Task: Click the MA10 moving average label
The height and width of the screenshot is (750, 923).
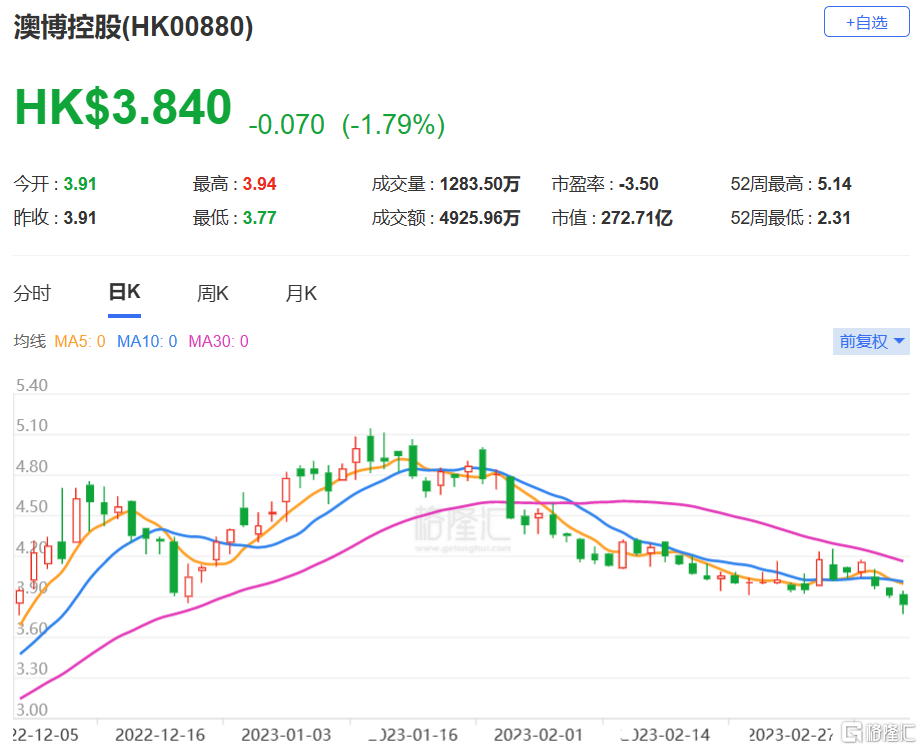Action: tap(147, 341)
